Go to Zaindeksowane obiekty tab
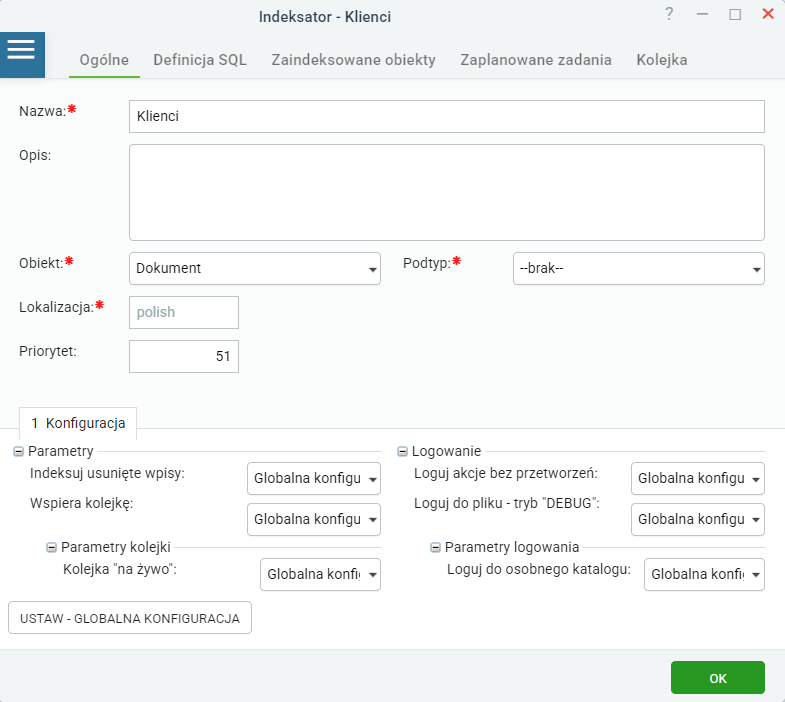Viewport: 785px width, 702px height. coord(353,60)
